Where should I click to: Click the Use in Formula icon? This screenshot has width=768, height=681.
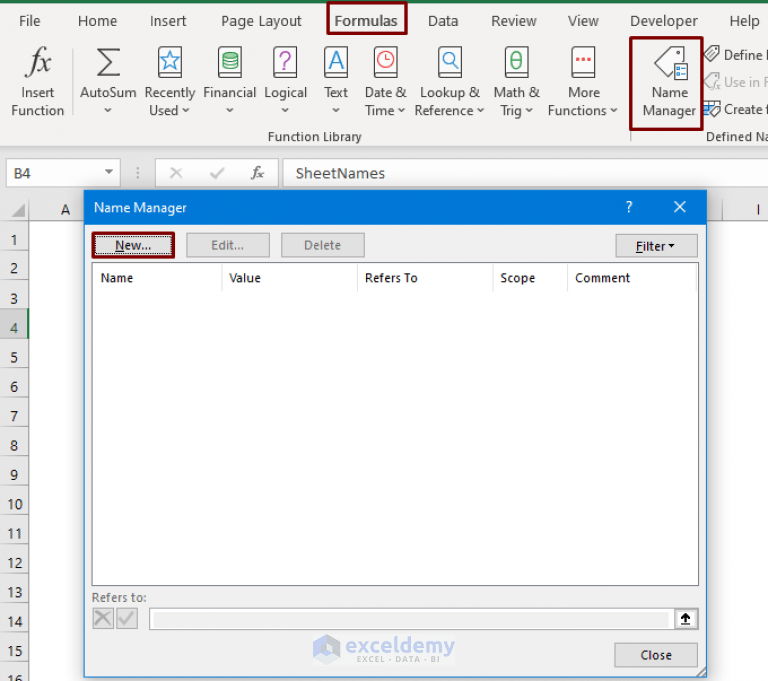coord(712,81)
